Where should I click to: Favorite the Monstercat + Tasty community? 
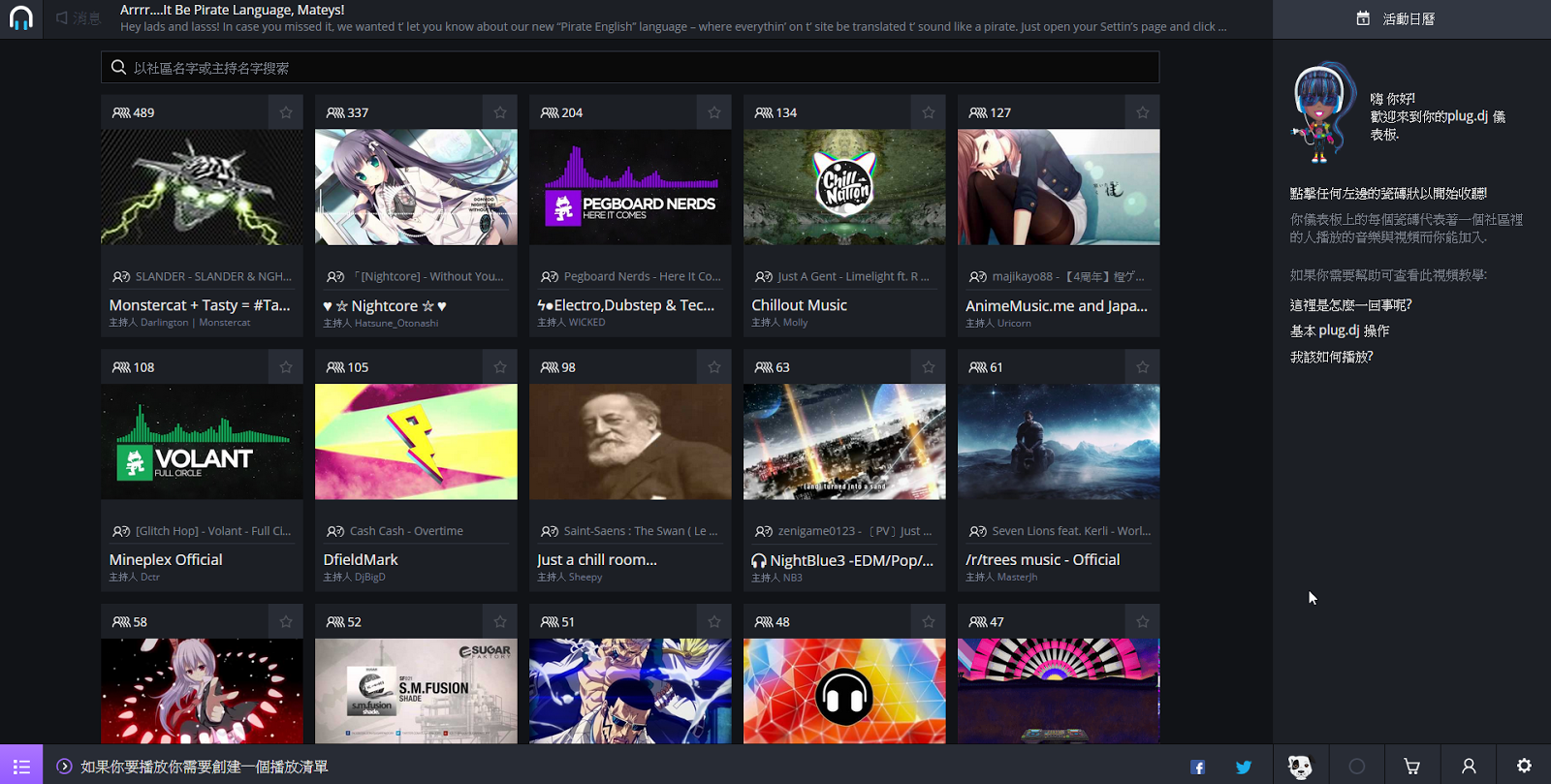point(286,112)
